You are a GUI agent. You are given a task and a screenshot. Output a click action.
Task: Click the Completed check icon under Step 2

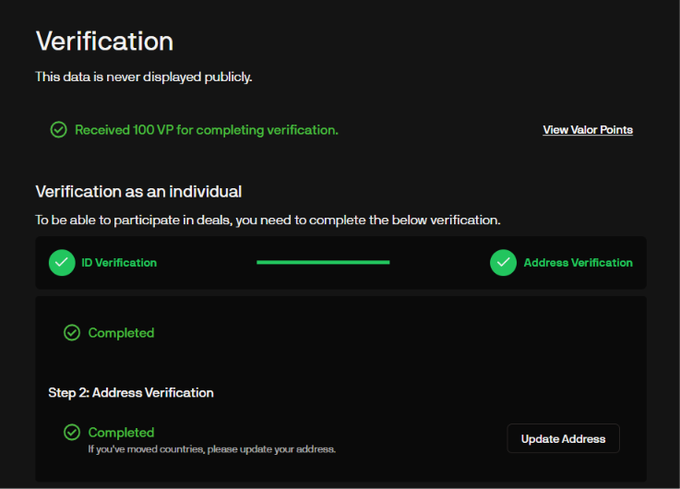(72, 432)
